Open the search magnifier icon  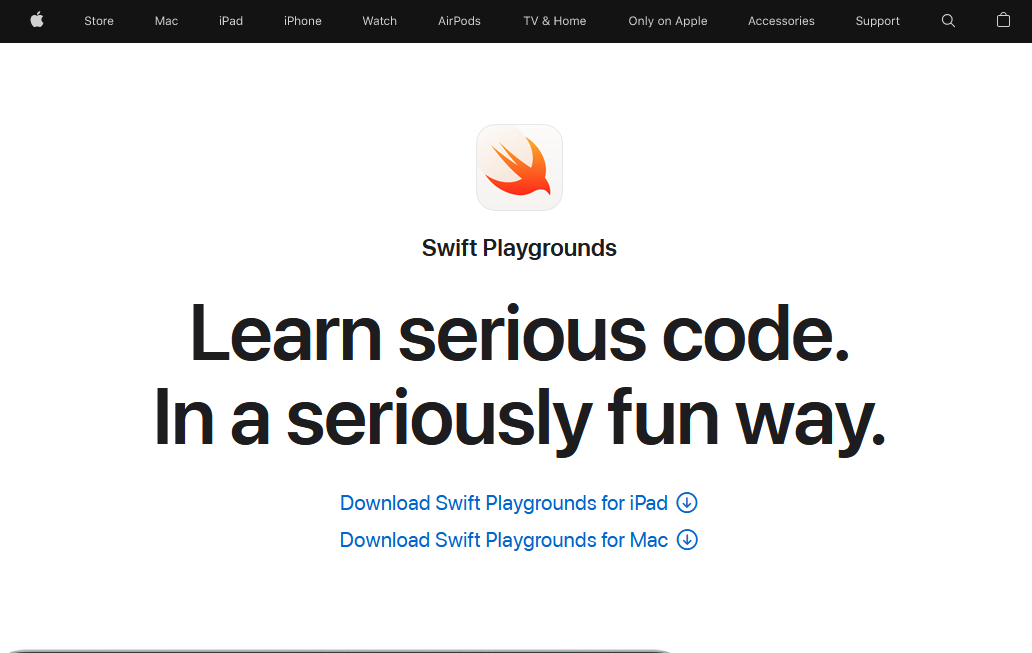(948, 20)
